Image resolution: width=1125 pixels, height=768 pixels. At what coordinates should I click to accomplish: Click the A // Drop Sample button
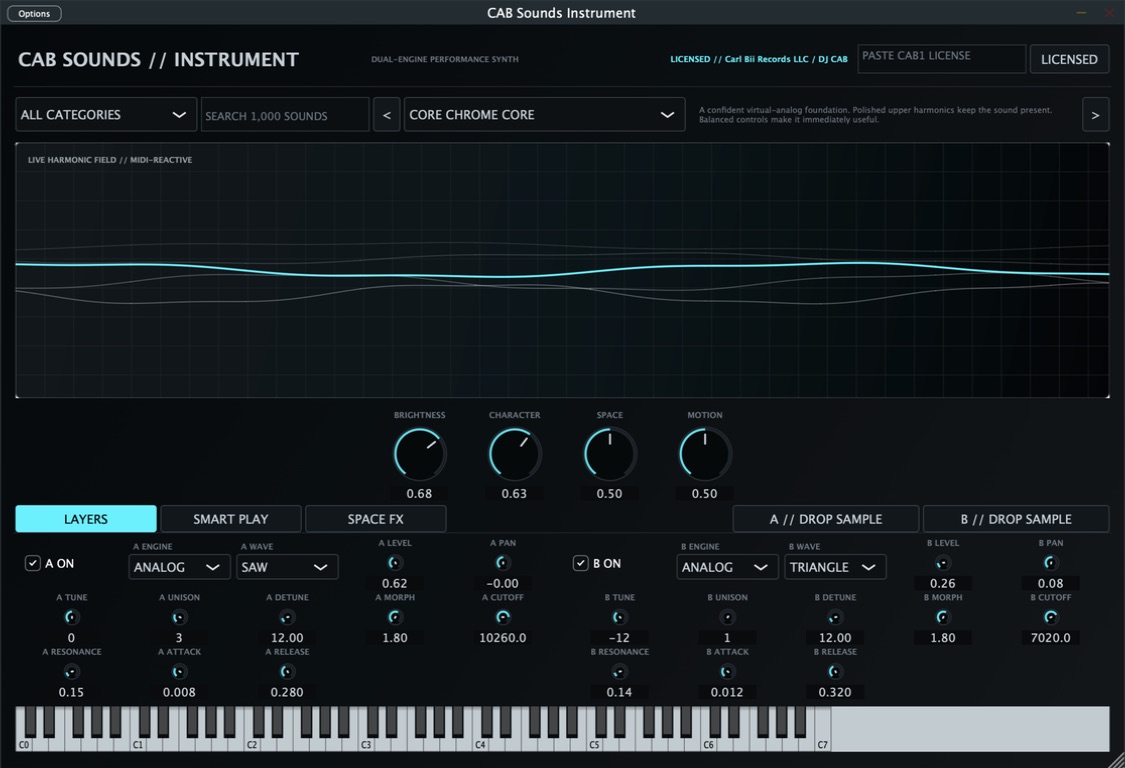pos(826,519)
